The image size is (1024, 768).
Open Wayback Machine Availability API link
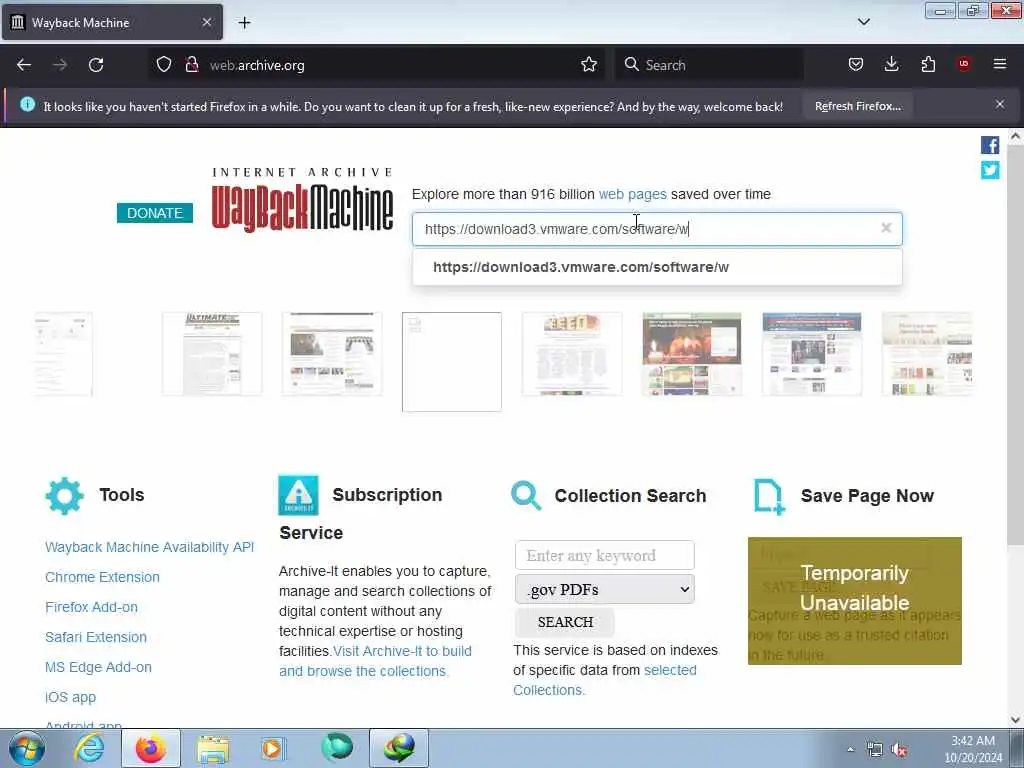coord(150,547)
